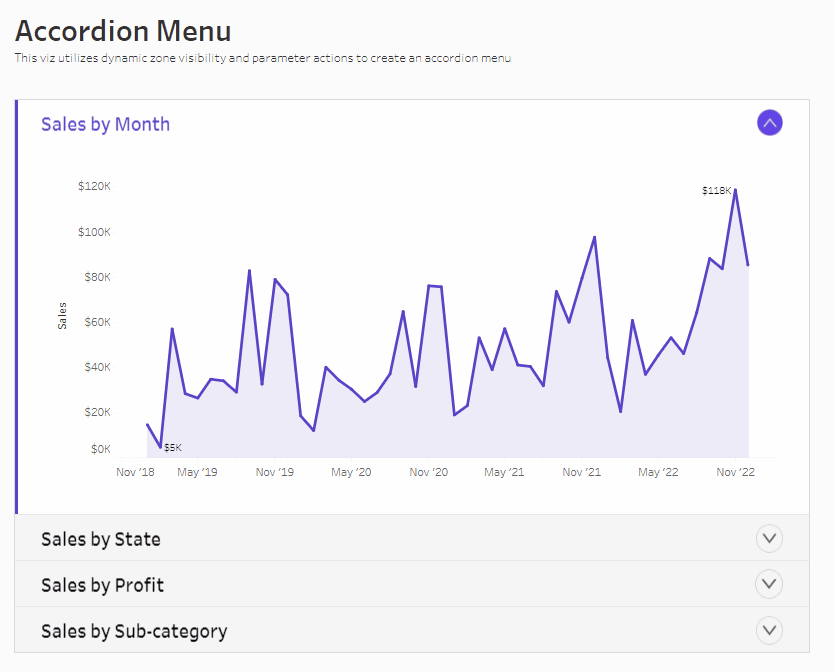Click the Accordion Menu dashboard title
The width and height of the screenshot is (834, 672).
[123, 31]
